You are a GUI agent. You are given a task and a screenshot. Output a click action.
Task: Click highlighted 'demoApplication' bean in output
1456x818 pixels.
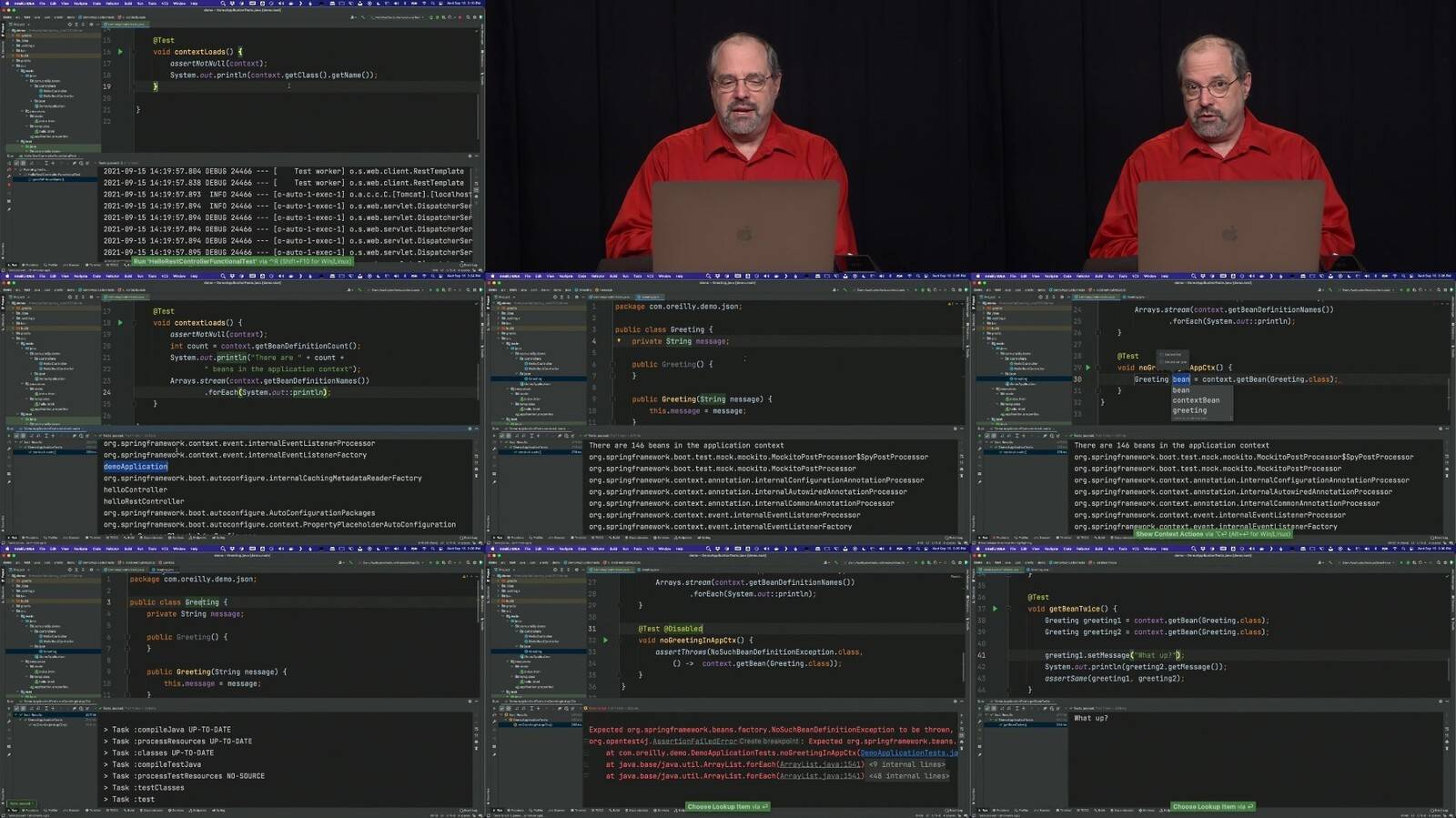point(136,467)
